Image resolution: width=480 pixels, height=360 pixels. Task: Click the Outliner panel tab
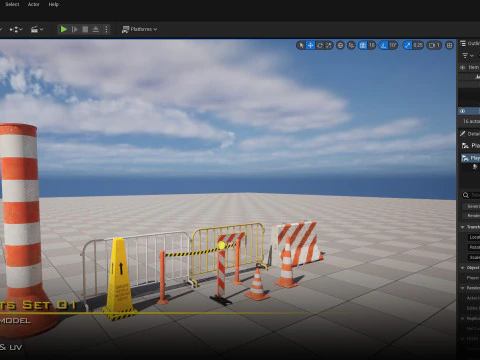click(470, 44)
